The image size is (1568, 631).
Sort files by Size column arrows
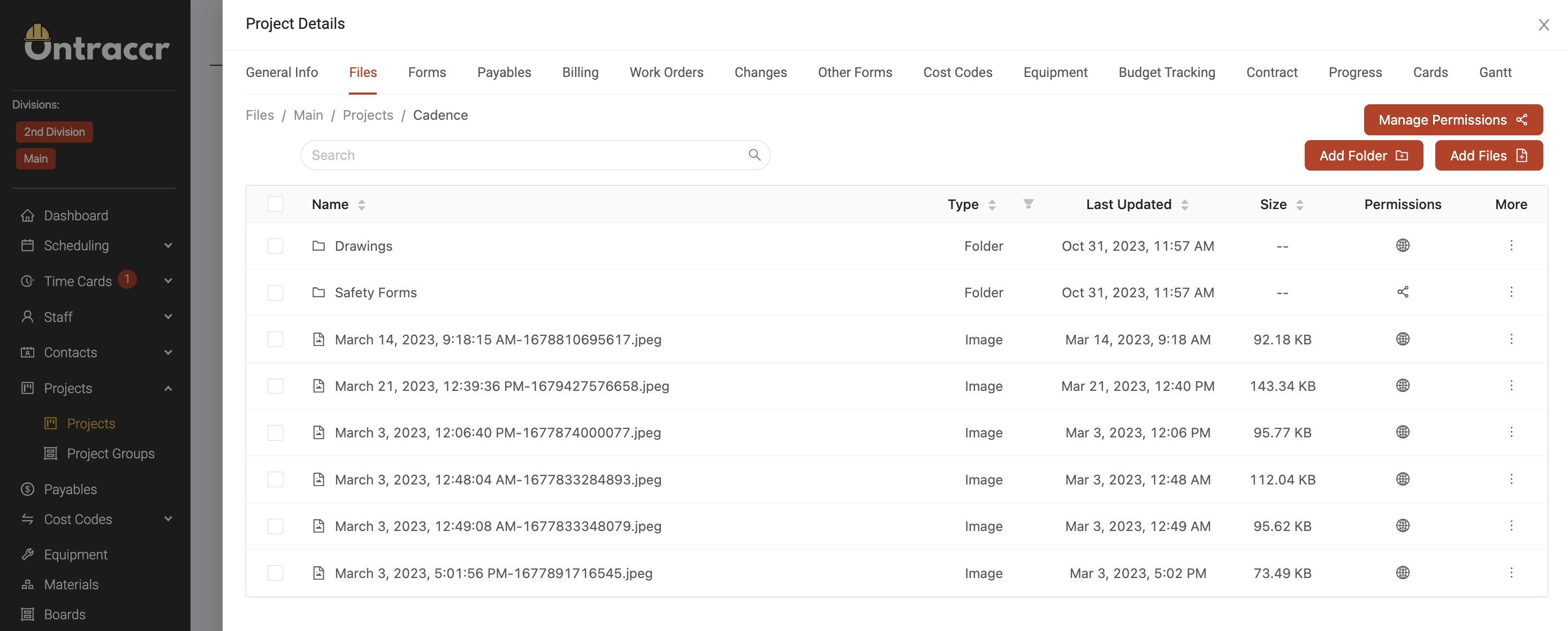pyautogui.click(x=1299, y=204)
